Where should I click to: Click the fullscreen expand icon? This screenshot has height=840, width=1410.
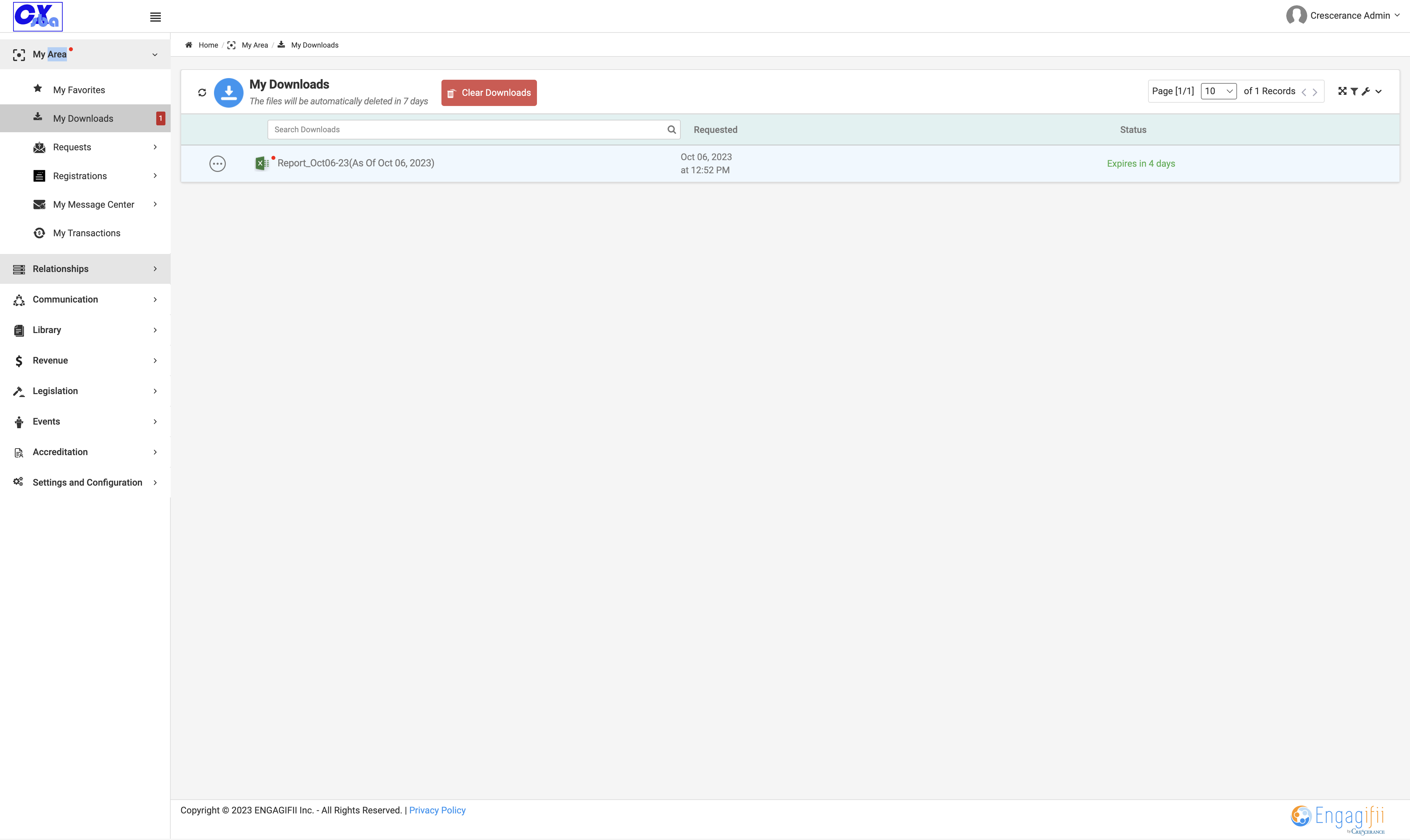pyautogui.click(x=1341, y=91)
